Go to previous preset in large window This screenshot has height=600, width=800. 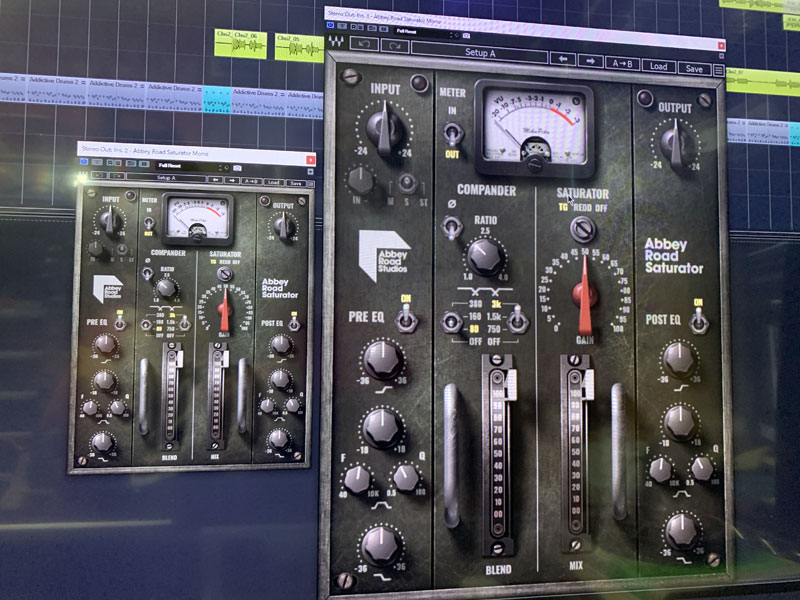click(563, 59)
